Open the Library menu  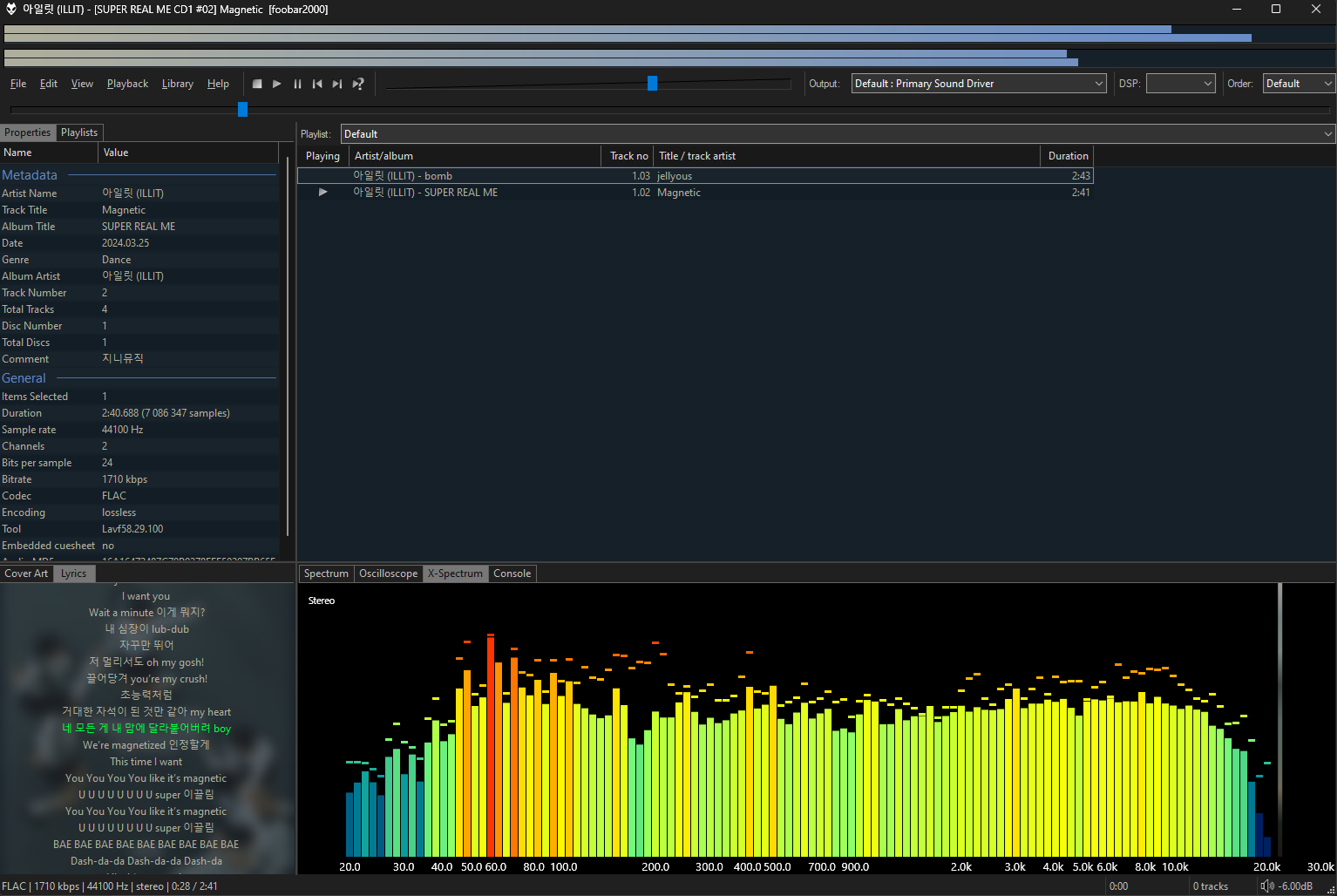tap(178, 84)
